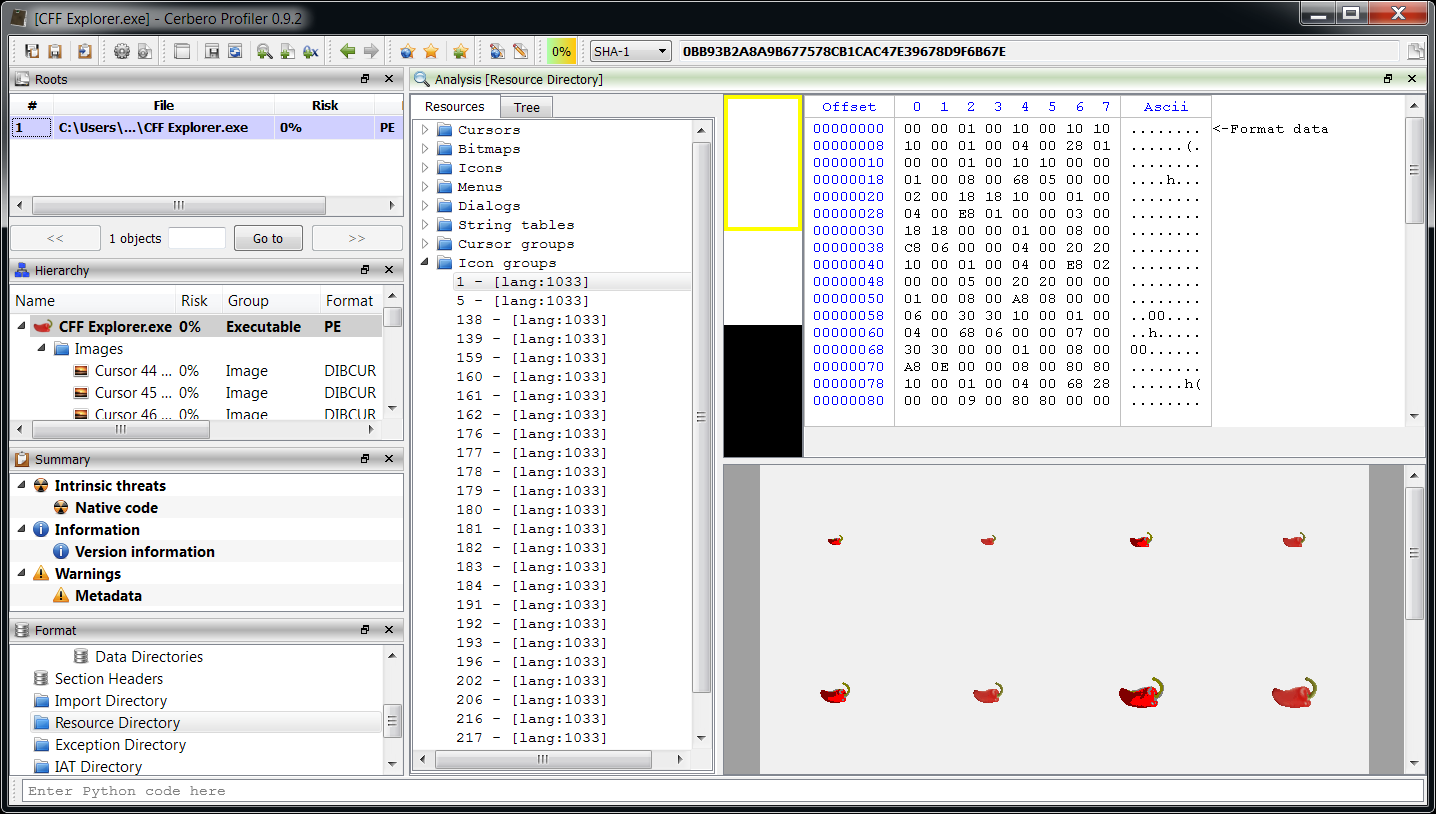Select Native code under Intrinsic threats

117,508
